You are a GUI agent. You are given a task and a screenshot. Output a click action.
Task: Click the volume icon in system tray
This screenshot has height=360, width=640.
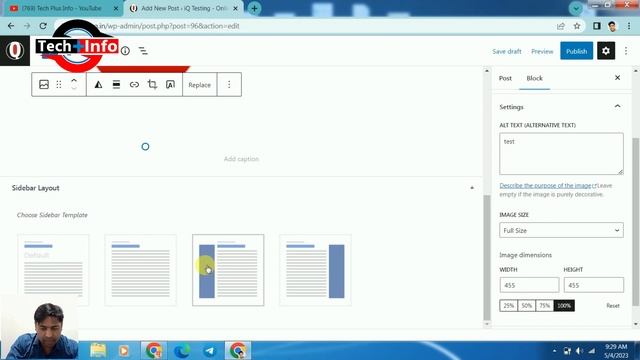coord(579,351)
